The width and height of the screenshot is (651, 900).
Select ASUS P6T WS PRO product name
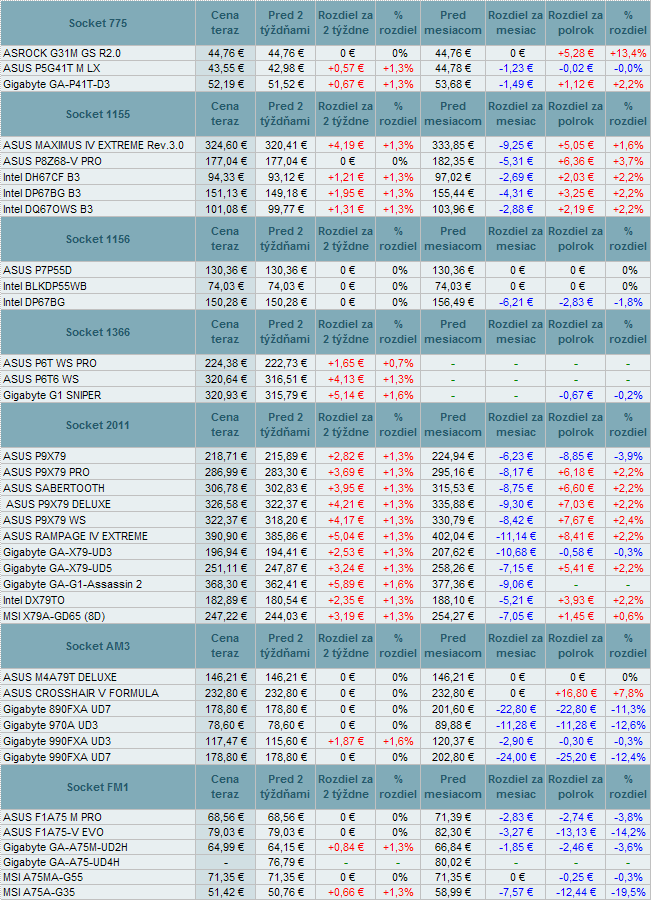pyautogui.click(x=50, y=363)
